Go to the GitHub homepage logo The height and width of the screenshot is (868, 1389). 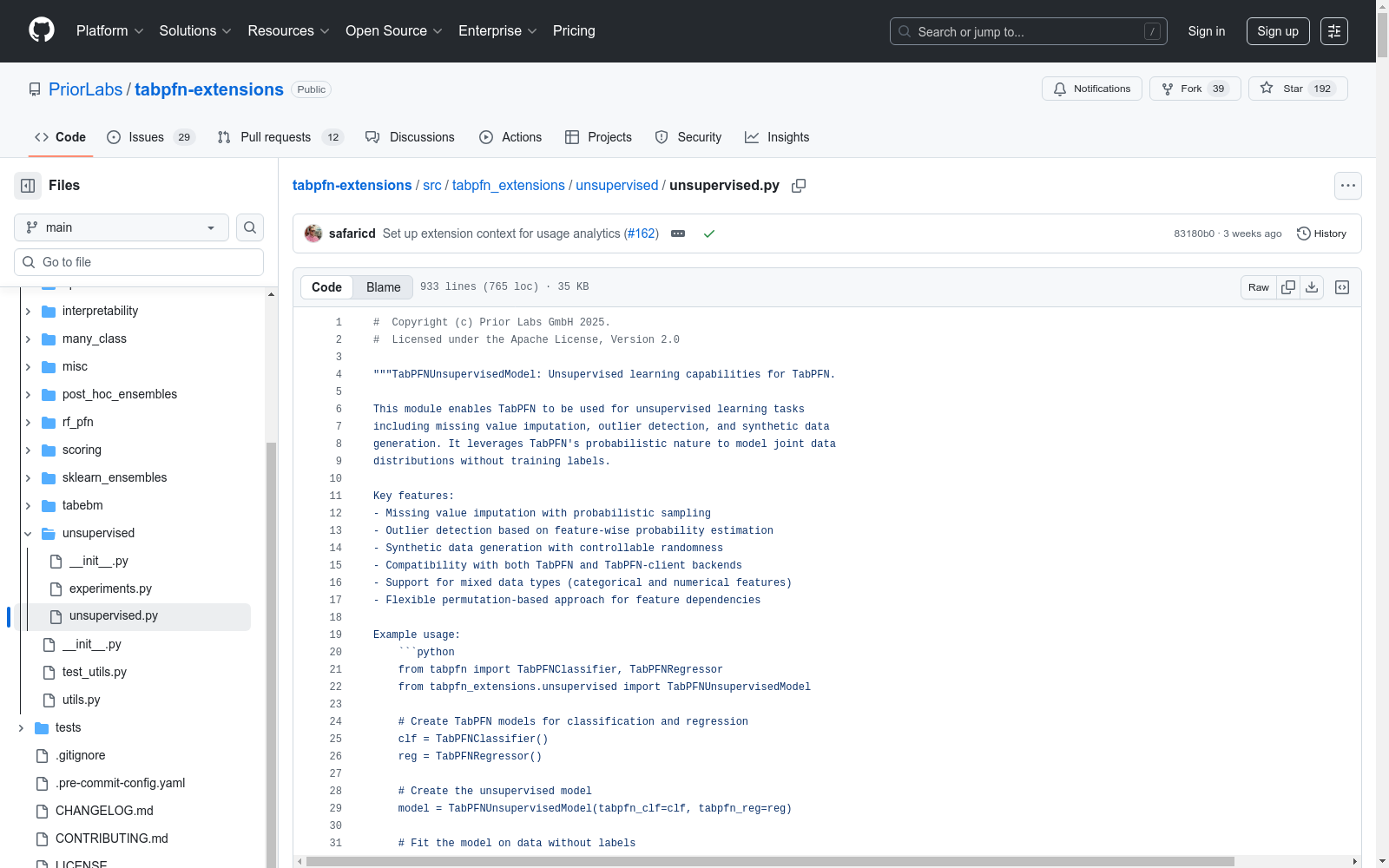click(42, 30)
